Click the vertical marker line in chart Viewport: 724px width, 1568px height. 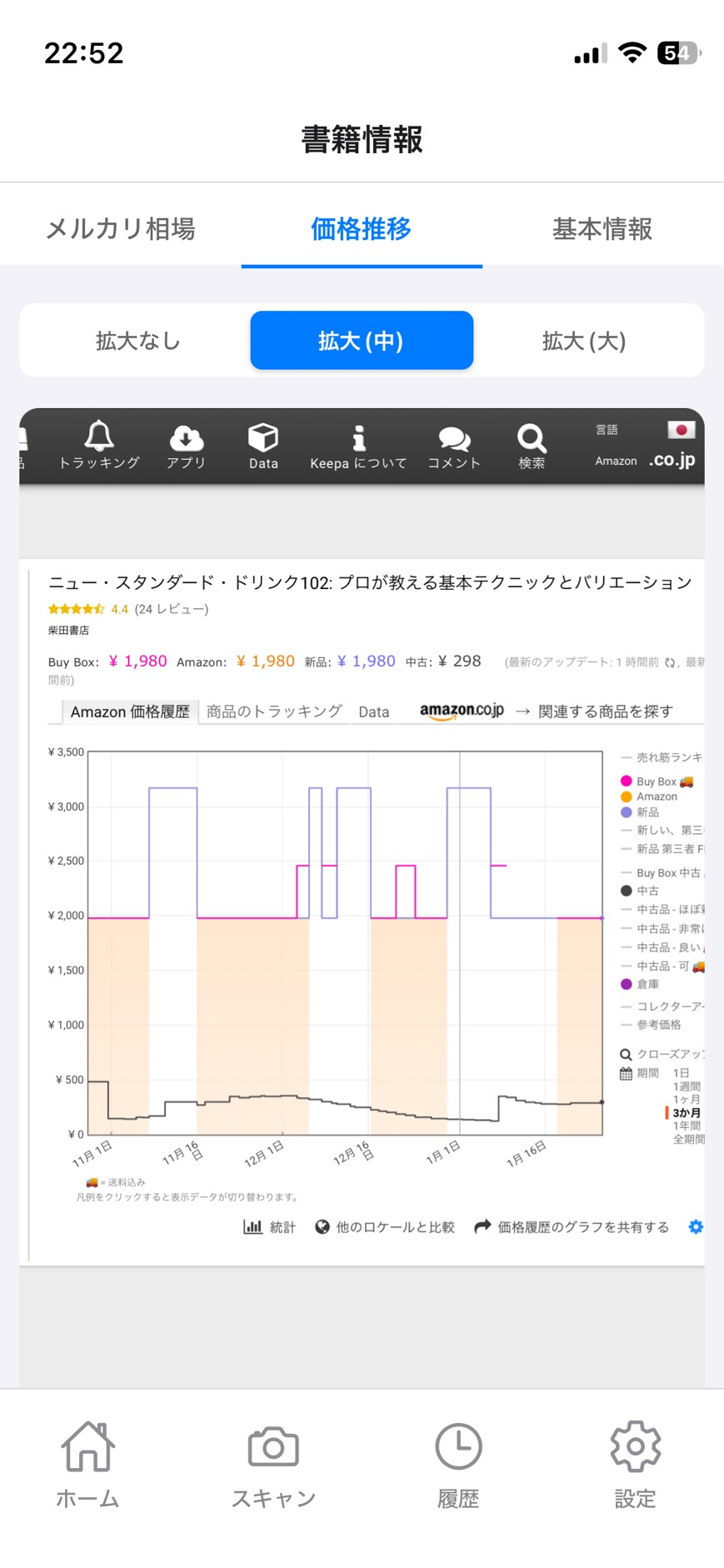pyautogui.click(x=460, y=943)
